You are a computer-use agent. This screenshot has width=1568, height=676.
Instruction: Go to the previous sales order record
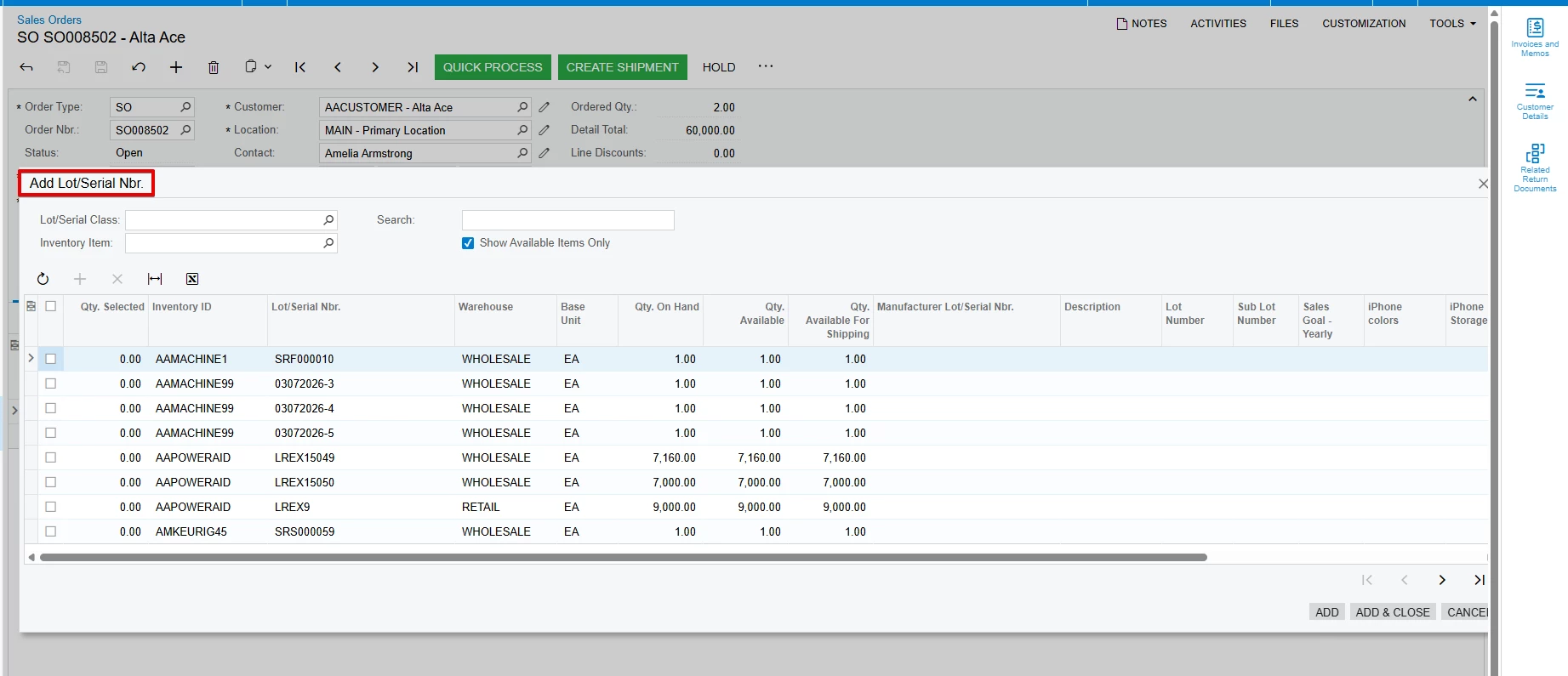click(338, 67)
